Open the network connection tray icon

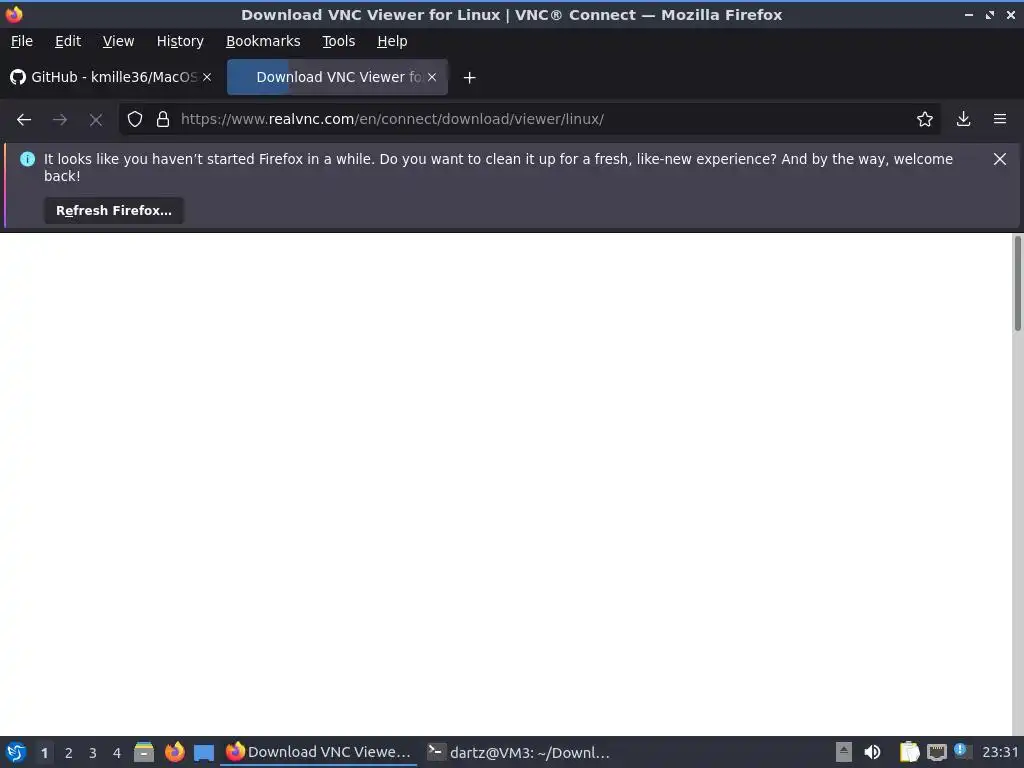pos(937,752)
